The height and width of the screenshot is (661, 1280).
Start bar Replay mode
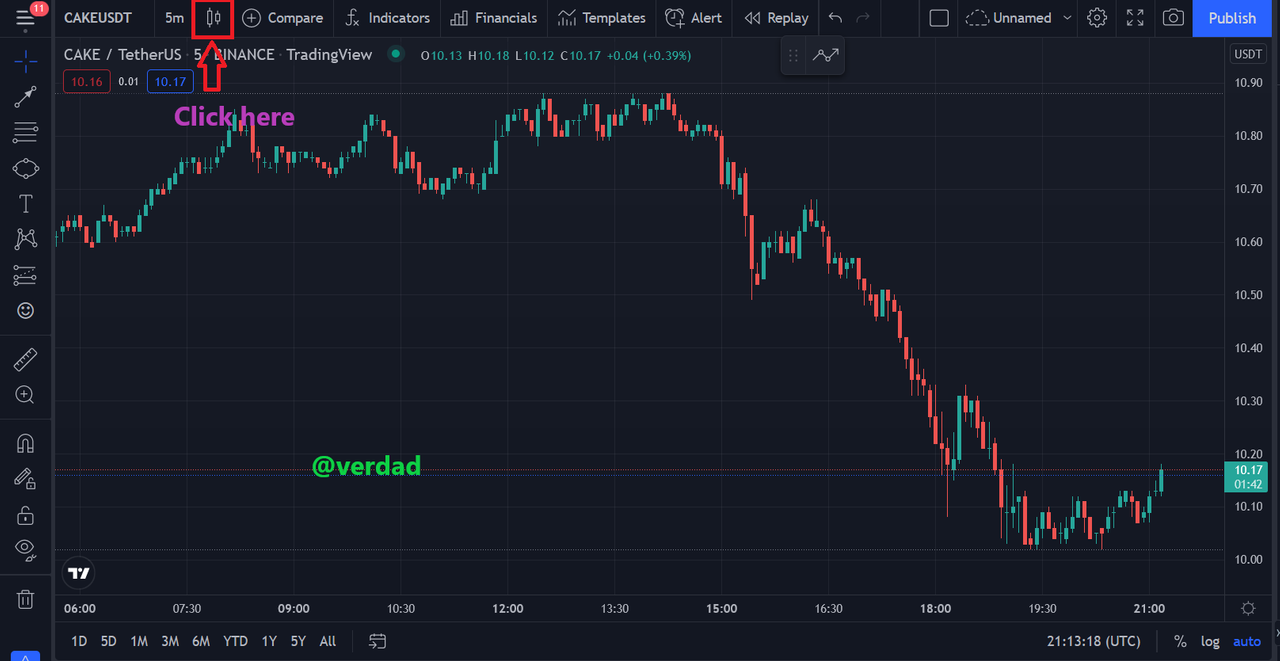777,18
